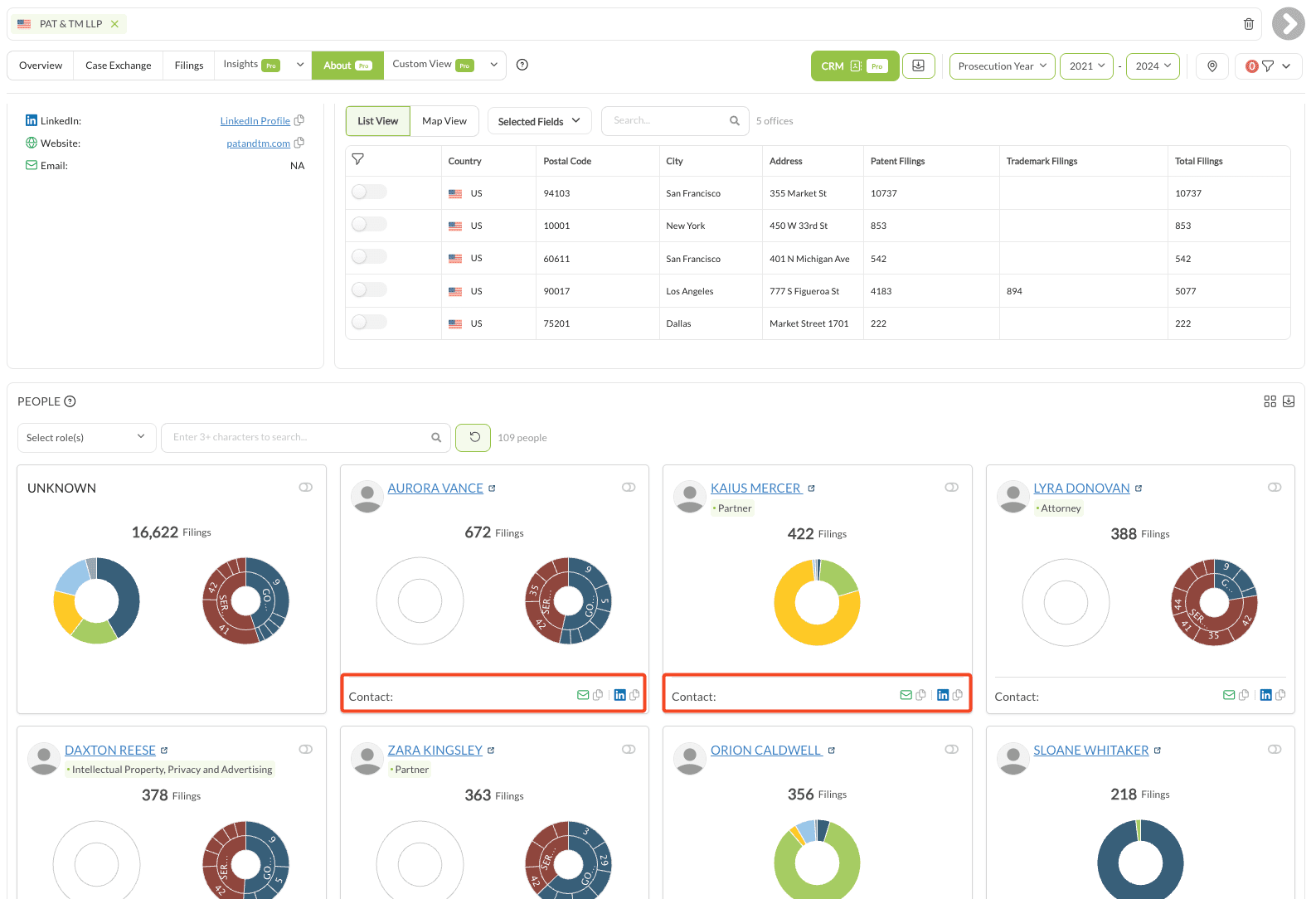1316x899 pixels.
Task: Open the LinkedIn Profile link
Action: coord(255,121)
